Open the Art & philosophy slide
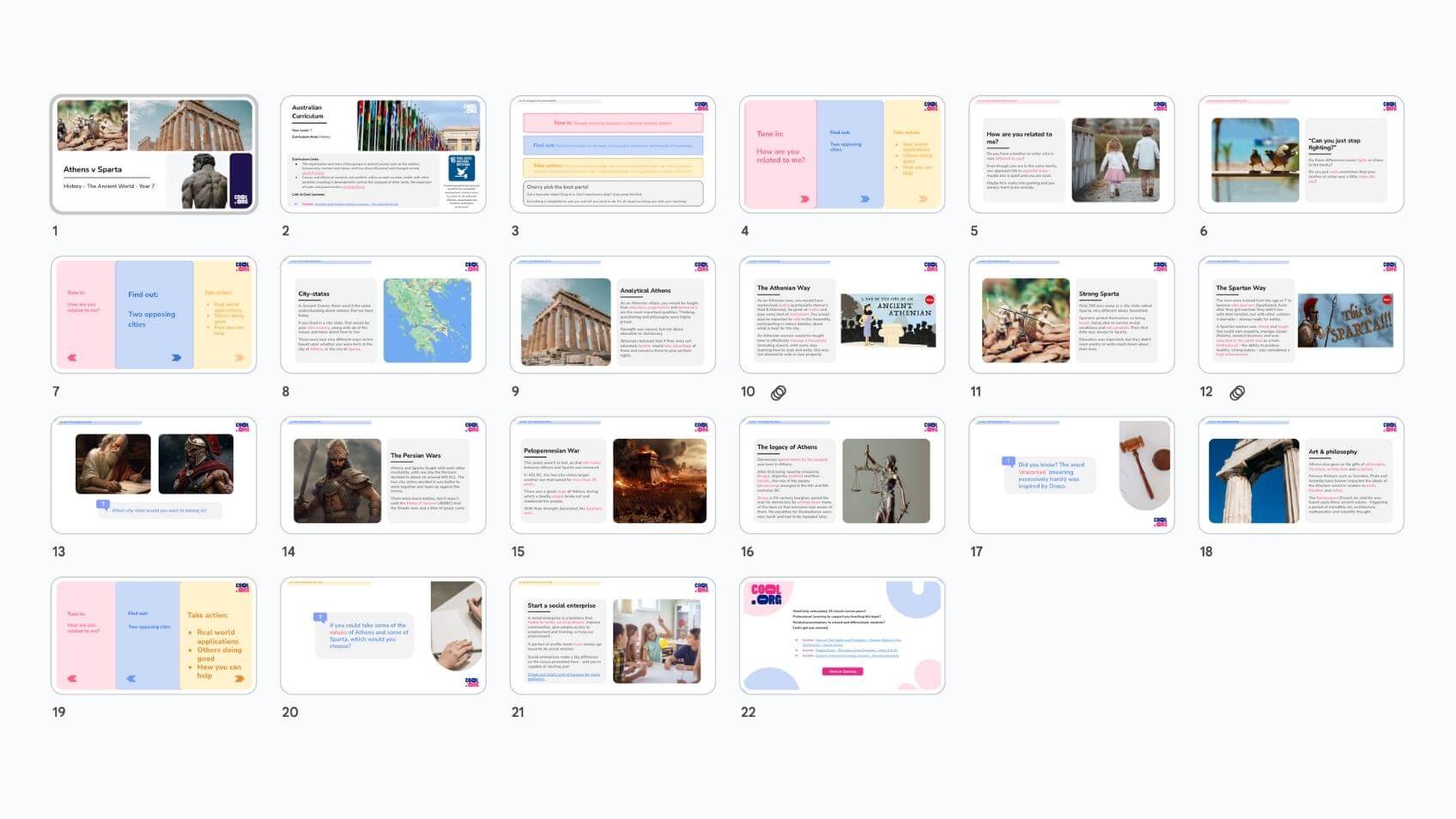1456x819 pixels. [x=1301, y=476]
